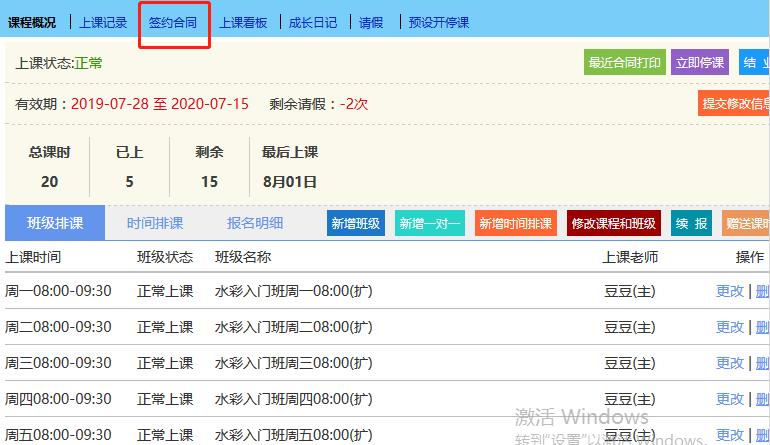Click the orange 提交修改信息 button
The image size is (770, 445).
click(735, 103)
